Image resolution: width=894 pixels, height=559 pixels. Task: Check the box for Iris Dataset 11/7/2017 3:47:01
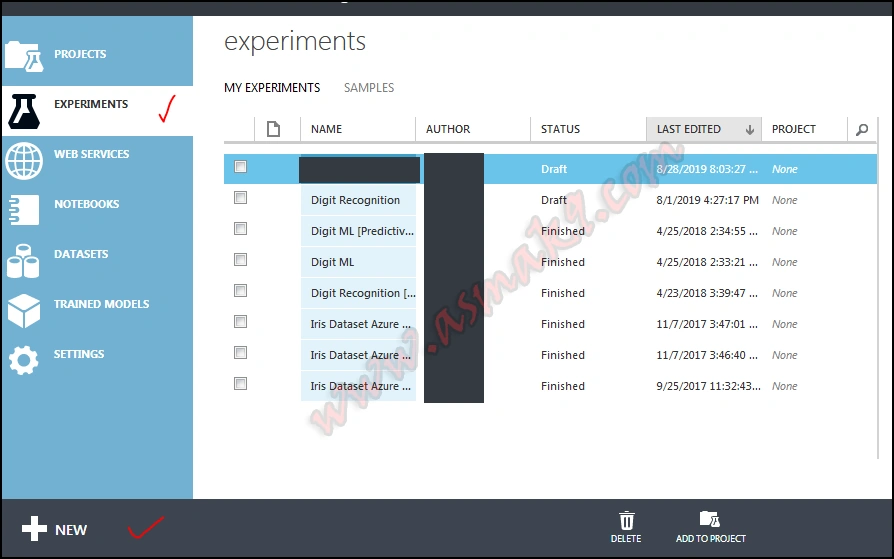point(241,322)
